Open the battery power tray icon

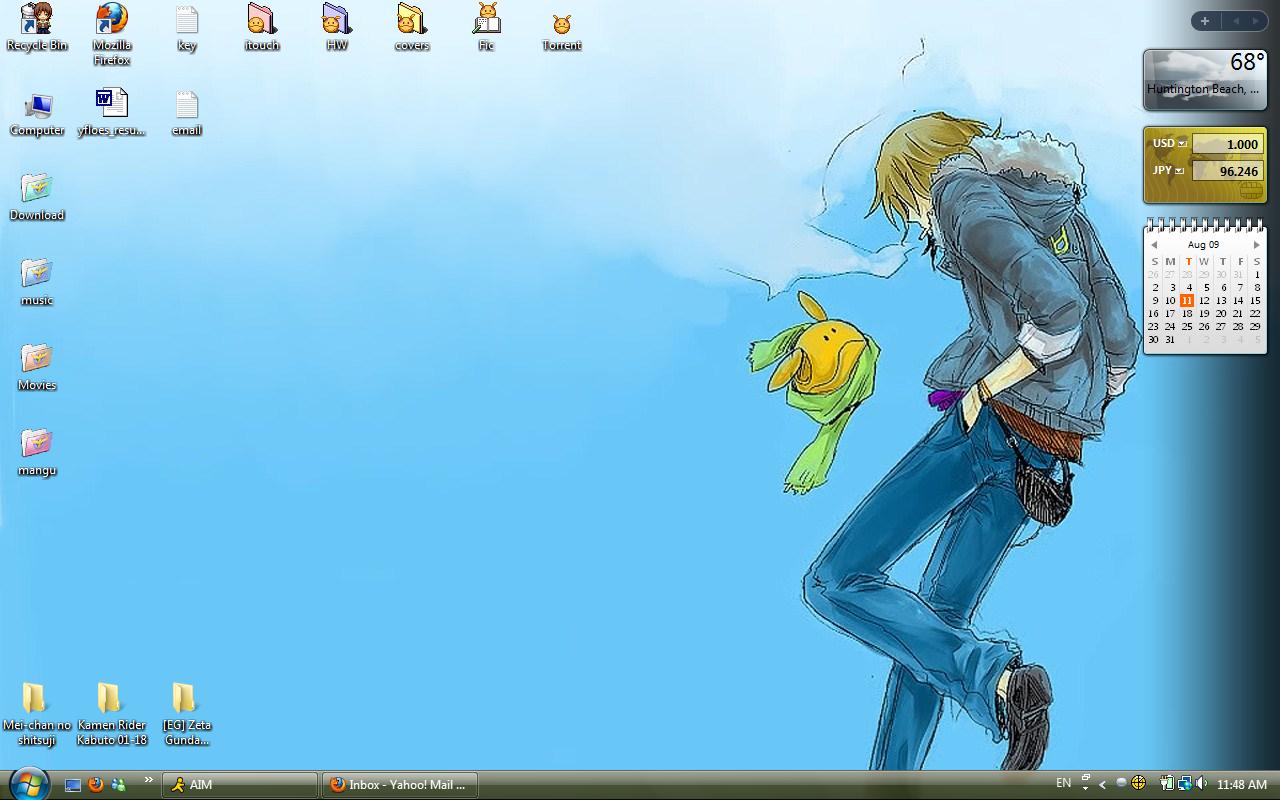pos(1167,783)
